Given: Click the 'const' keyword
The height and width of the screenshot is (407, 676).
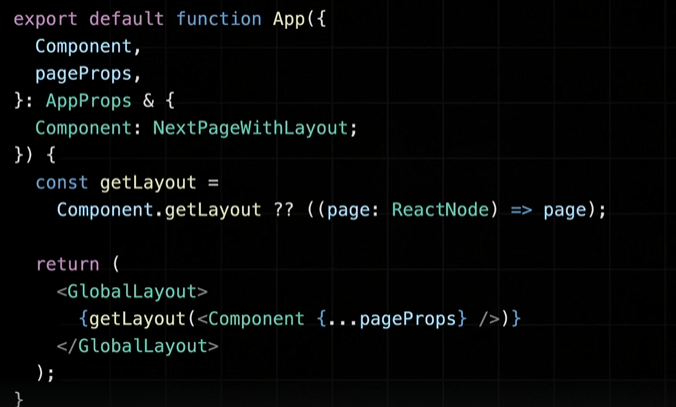Looking at the screenshot, I should coord(62,183).
